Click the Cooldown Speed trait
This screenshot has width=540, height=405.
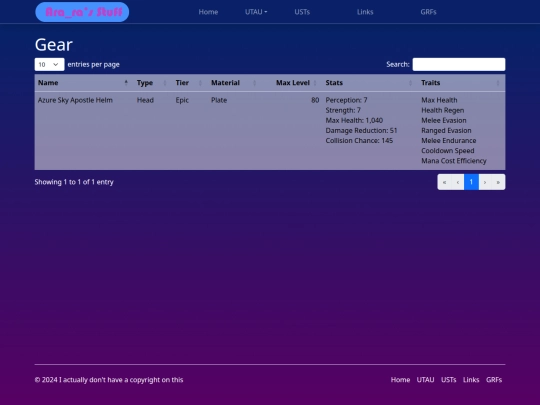447,151
